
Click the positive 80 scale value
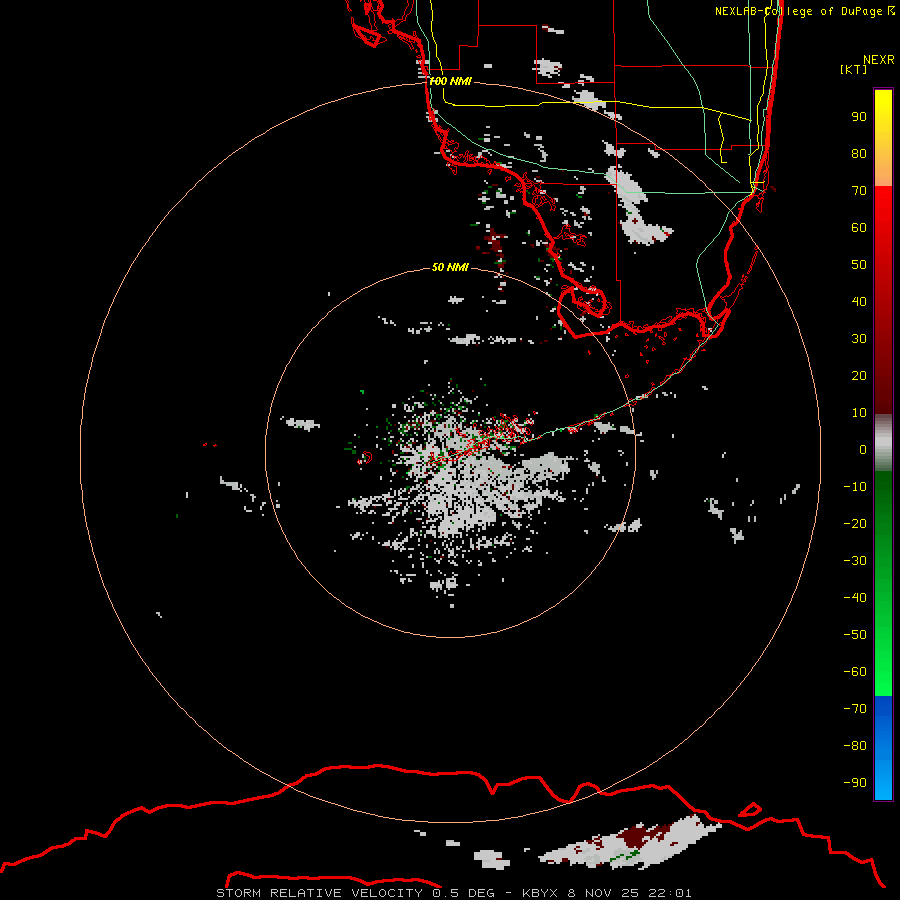(859, 154)
